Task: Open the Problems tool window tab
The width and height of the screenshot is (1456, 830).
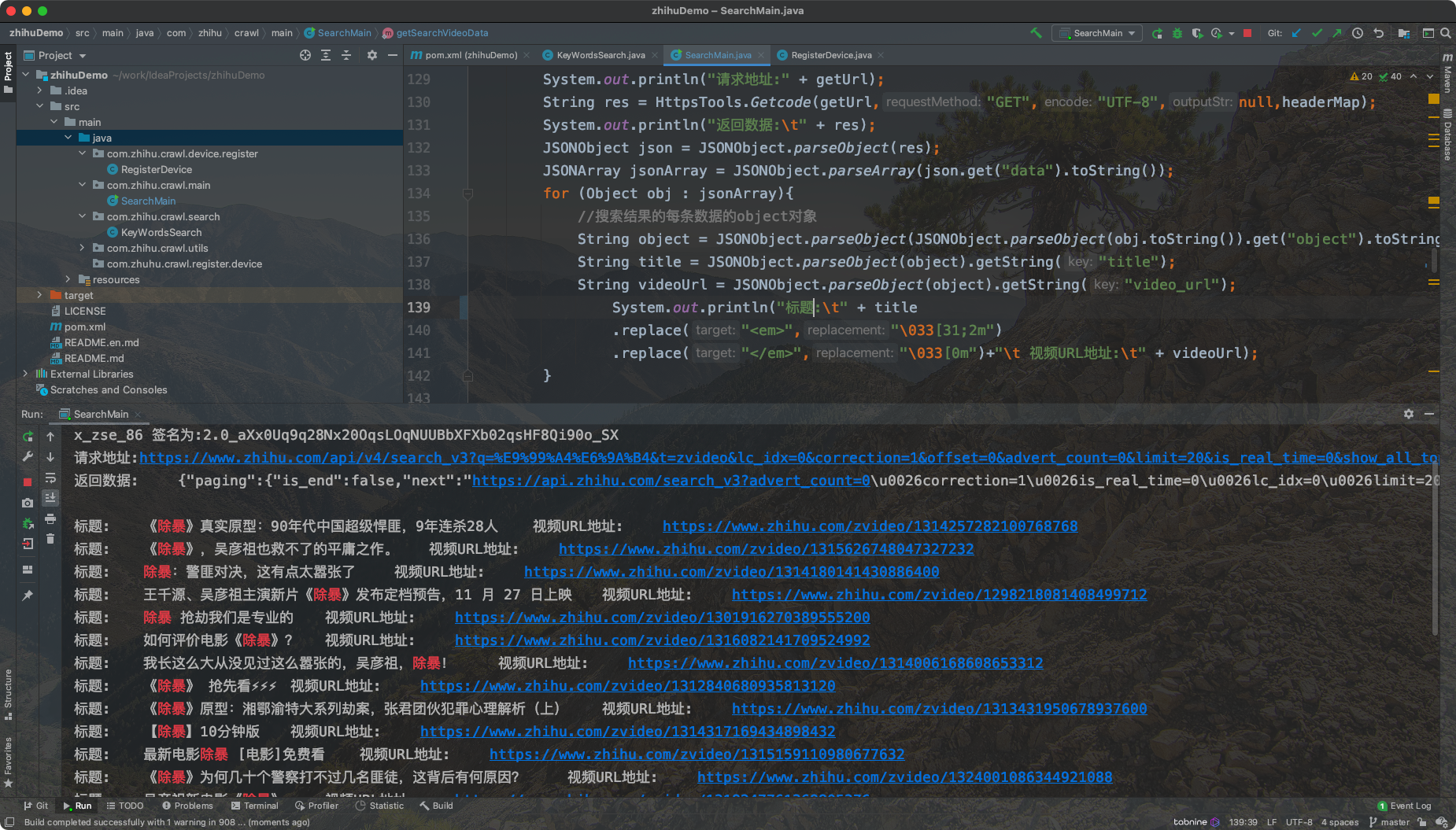Action: tap(187, 806)
